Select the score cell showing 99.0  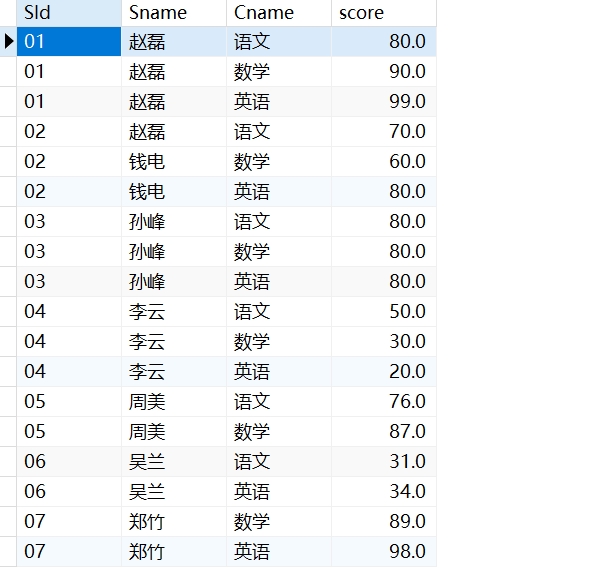384,101
